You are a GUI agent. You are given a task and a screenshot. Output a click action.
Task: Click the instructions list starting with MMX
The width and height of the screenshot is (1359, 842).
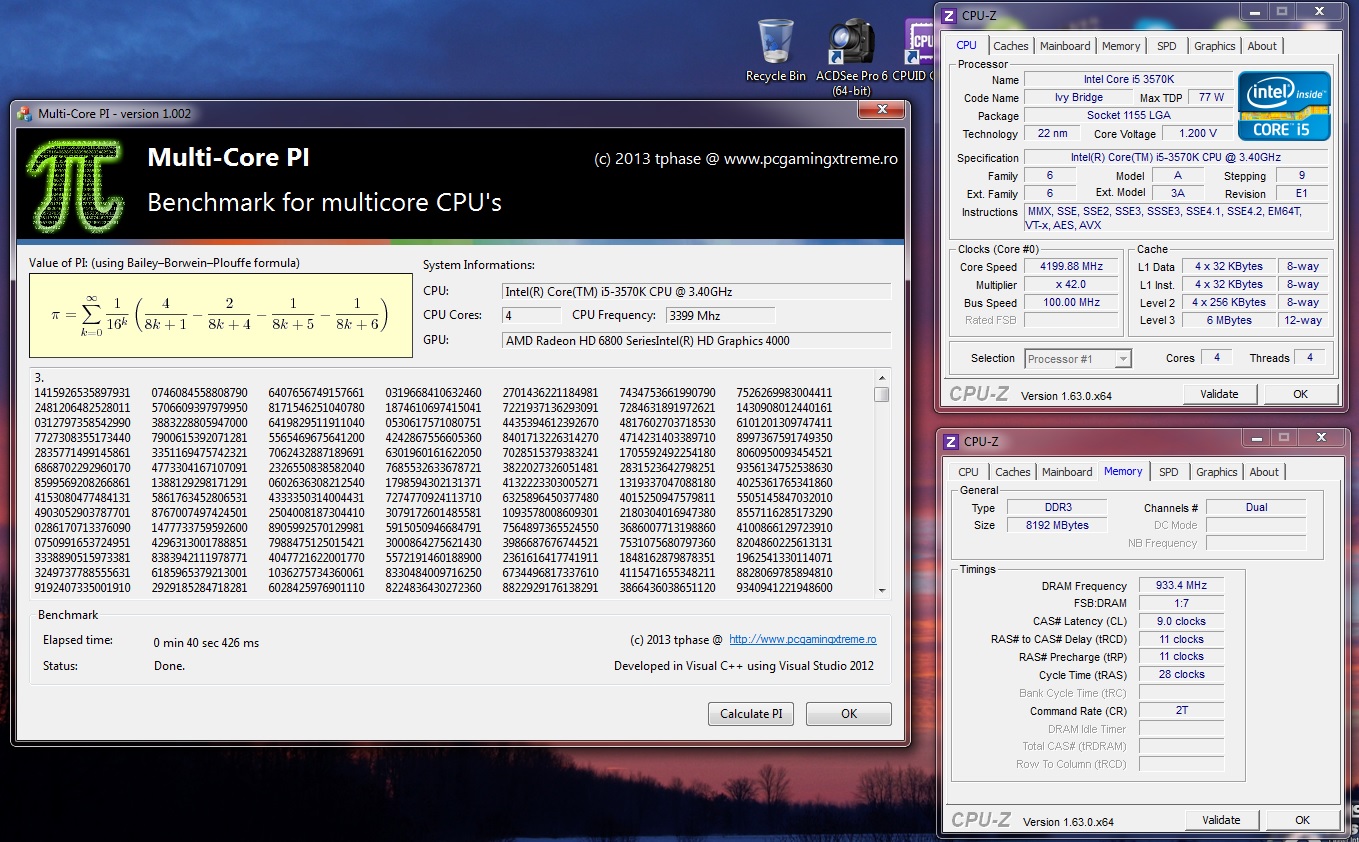coord(1177,218)
